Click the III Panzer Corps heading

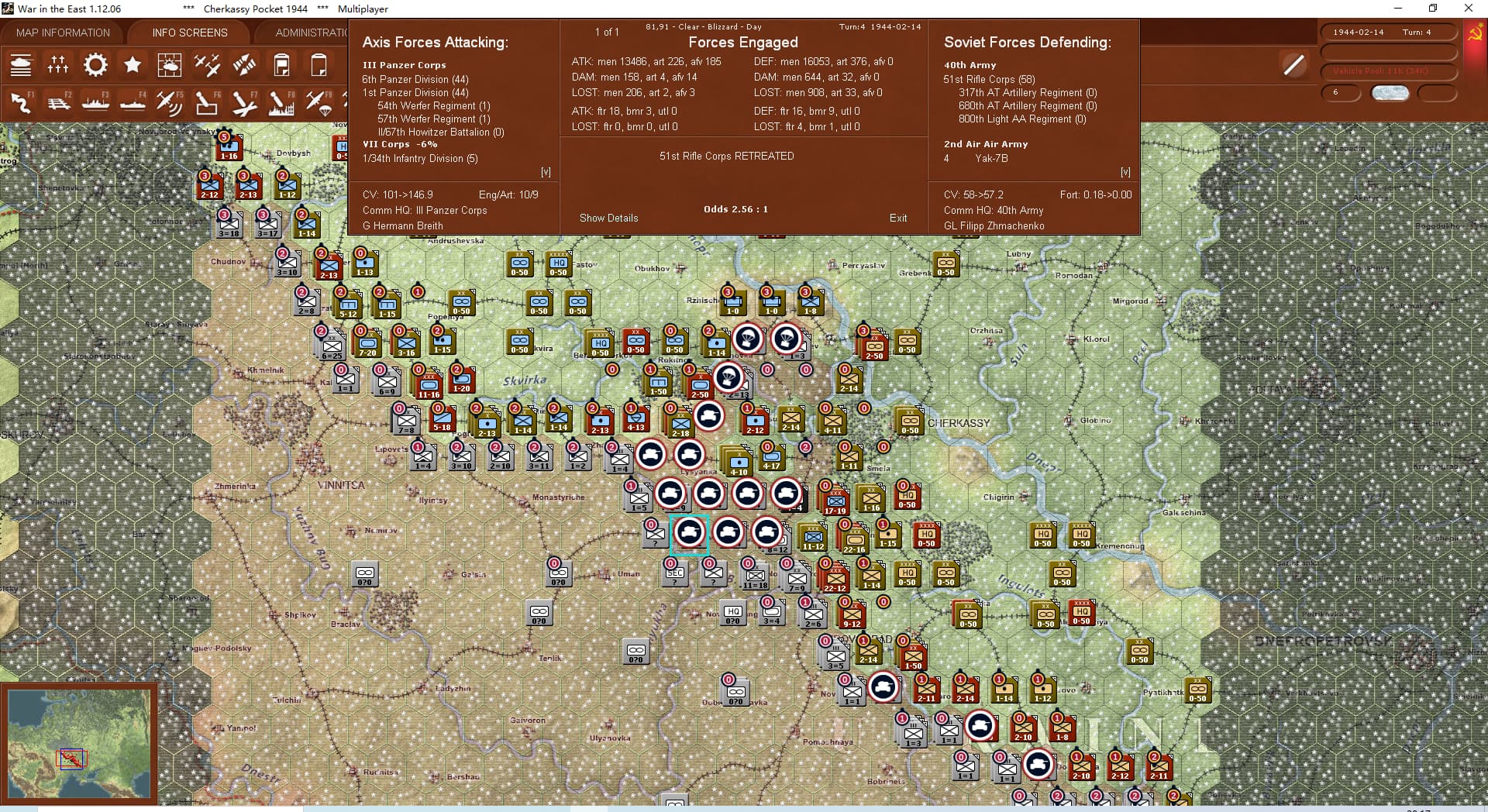404,65
